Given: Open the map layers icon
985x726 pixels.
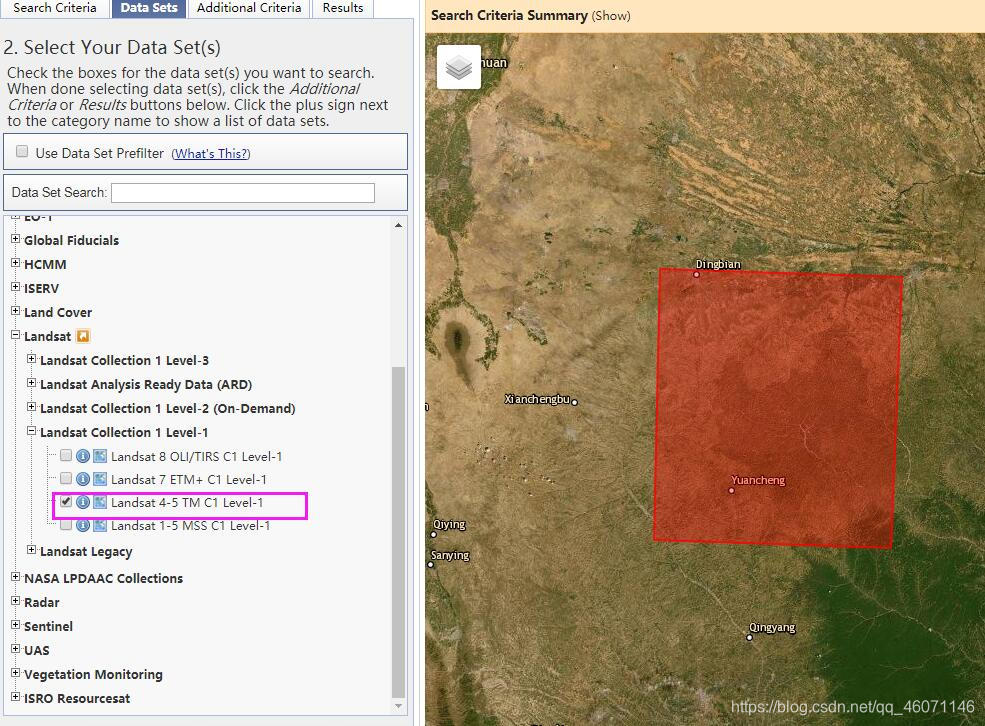Looking at the screenshot, I should point(459,67).
